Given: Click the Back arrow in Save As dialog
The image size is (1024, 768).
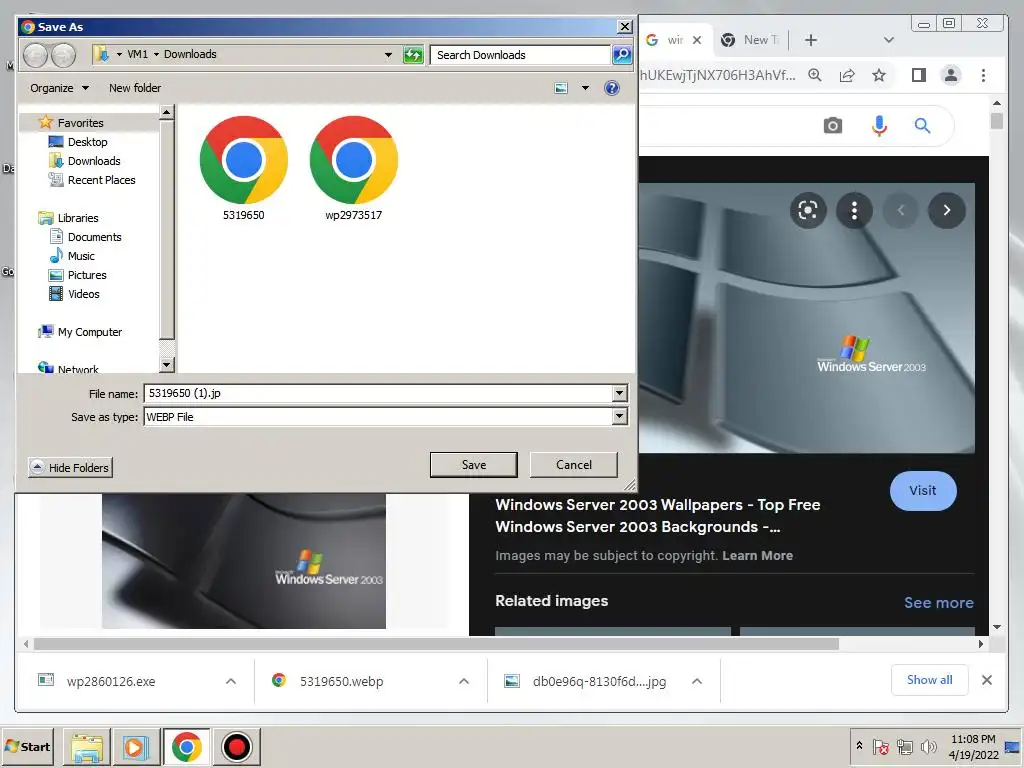Looking at the screenshot, I should point(36,55).
